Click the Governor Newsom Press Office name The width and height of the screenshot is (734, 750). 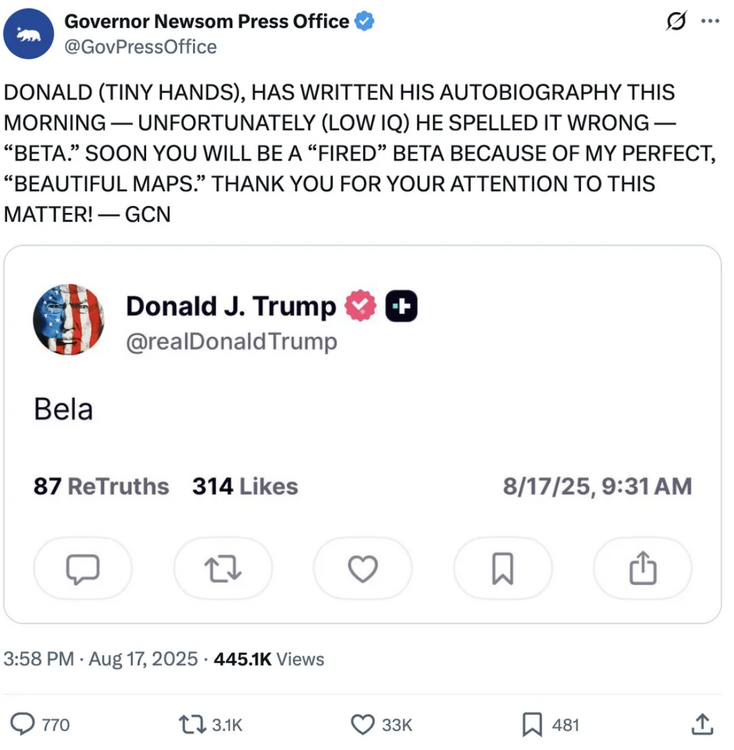207,21
